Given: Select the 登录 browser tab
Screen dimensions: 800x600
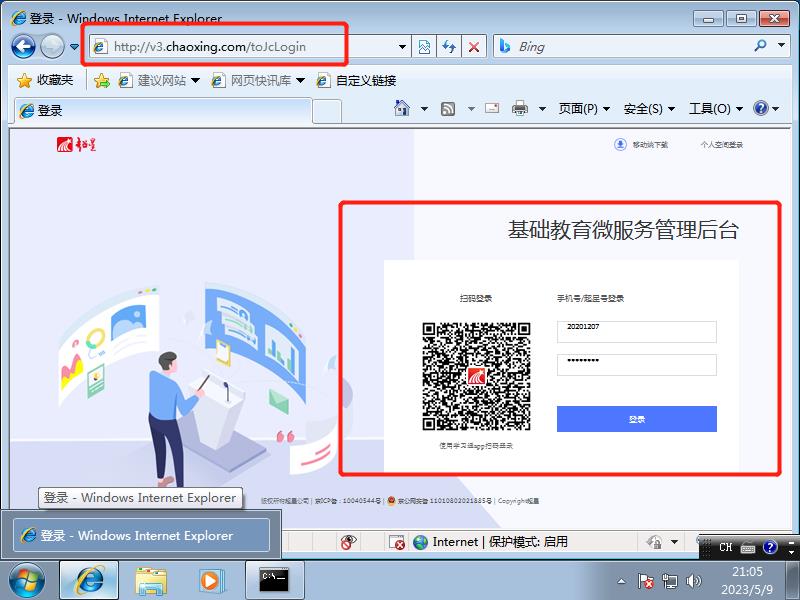Looking at the screenshot, I should pyautogui.click(x=162, y=111).
